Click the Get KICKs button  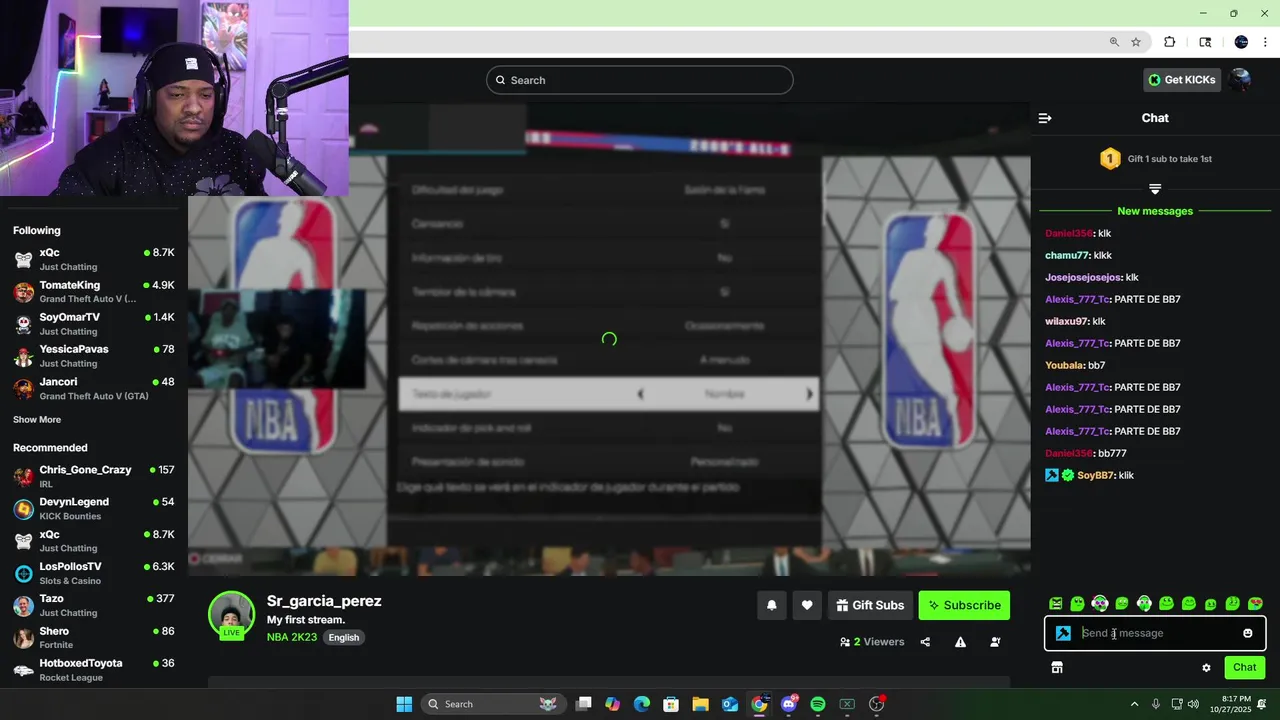(x=1182, y=80)
